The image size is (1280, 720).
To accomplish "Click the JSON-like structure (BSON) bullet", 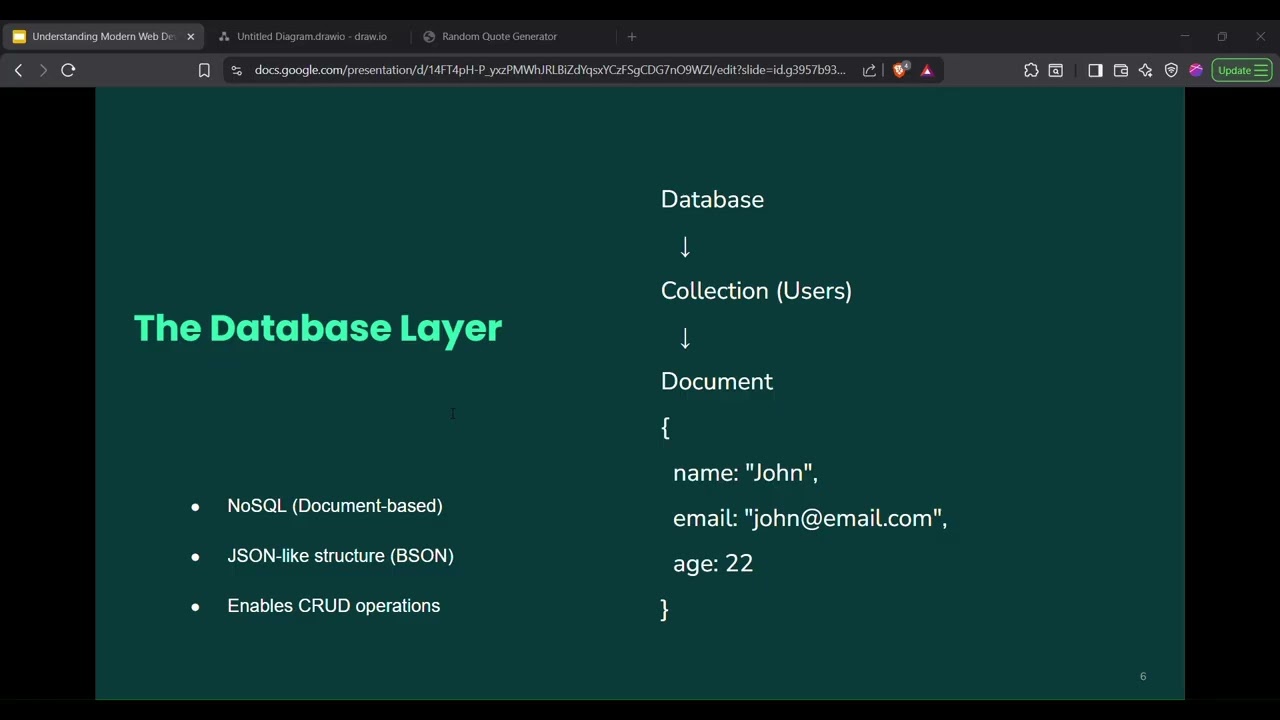I will tap(340, 556).
